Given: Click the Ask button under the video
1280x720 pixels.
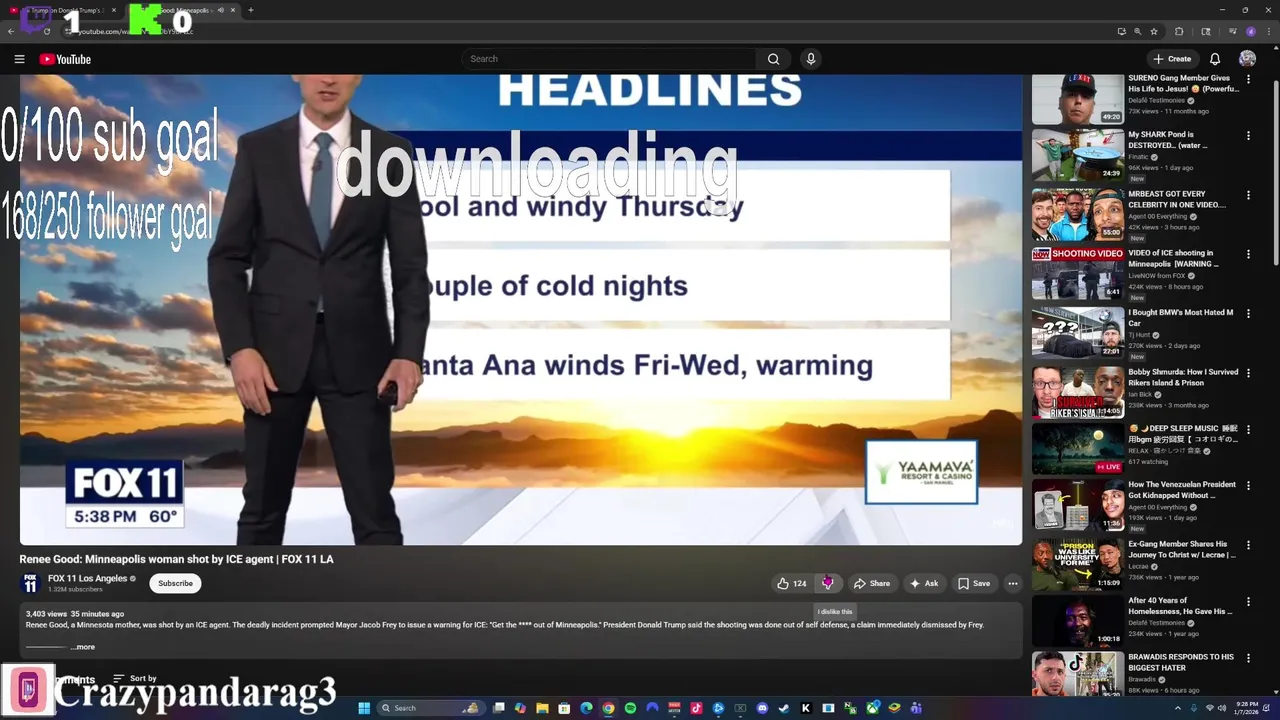Looking at the screenshot, I should coord(924,583).
